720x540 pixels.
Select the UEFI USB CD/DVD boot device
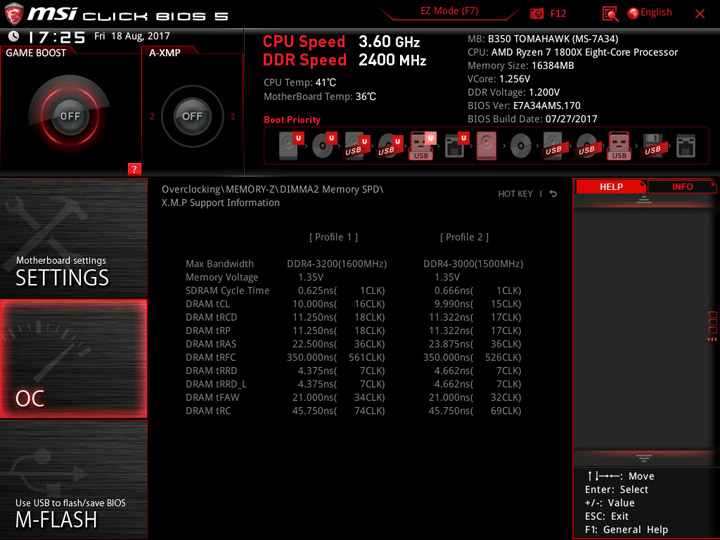point(390,146)
